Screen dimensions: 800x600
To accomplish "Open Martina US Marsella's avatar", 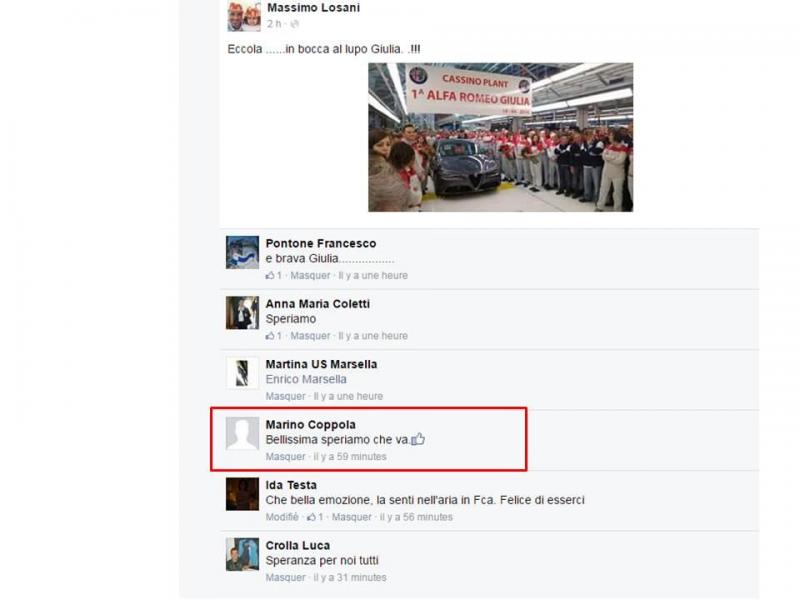I will click(242, 373).
